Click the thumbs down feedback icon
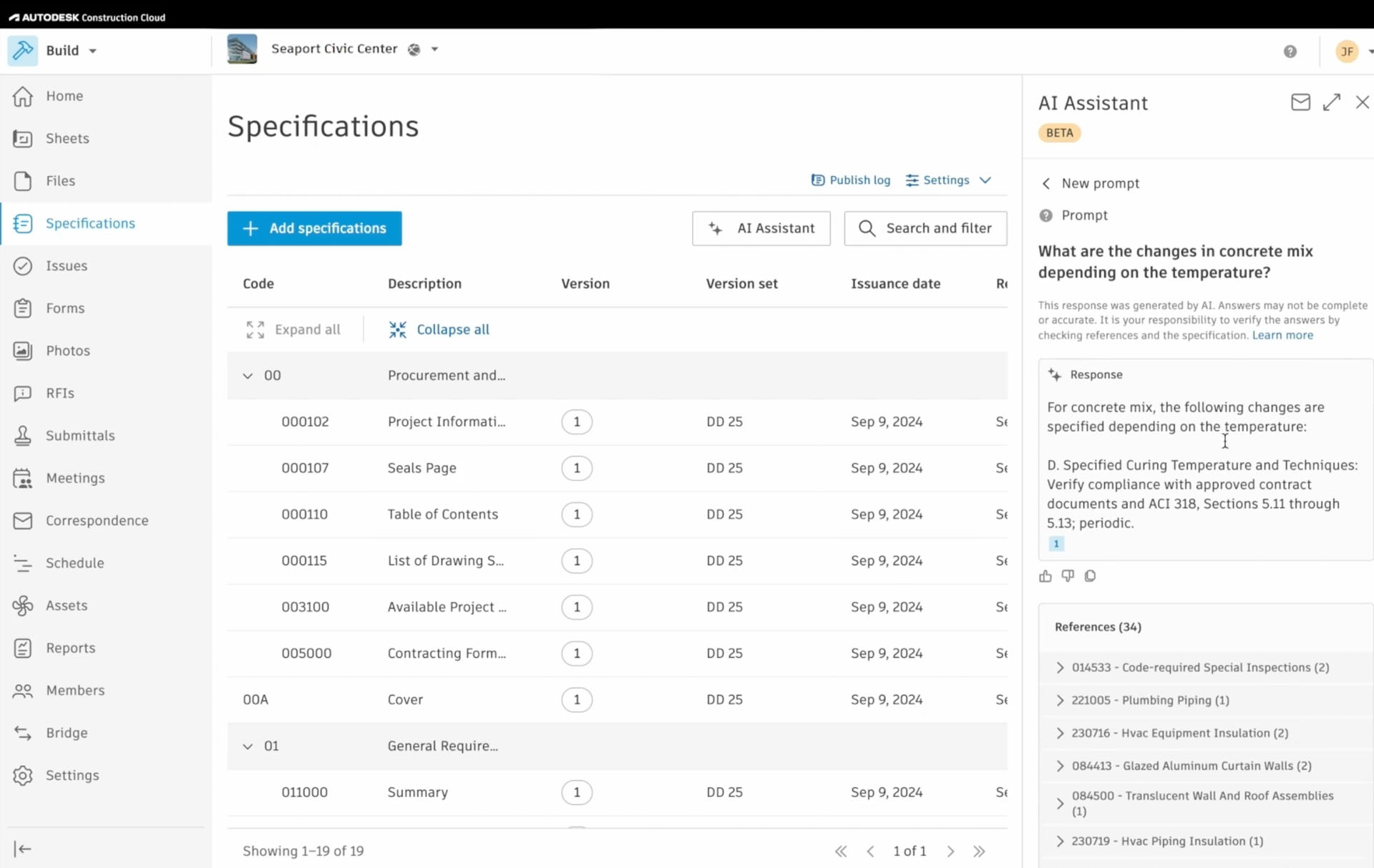 1068,576
